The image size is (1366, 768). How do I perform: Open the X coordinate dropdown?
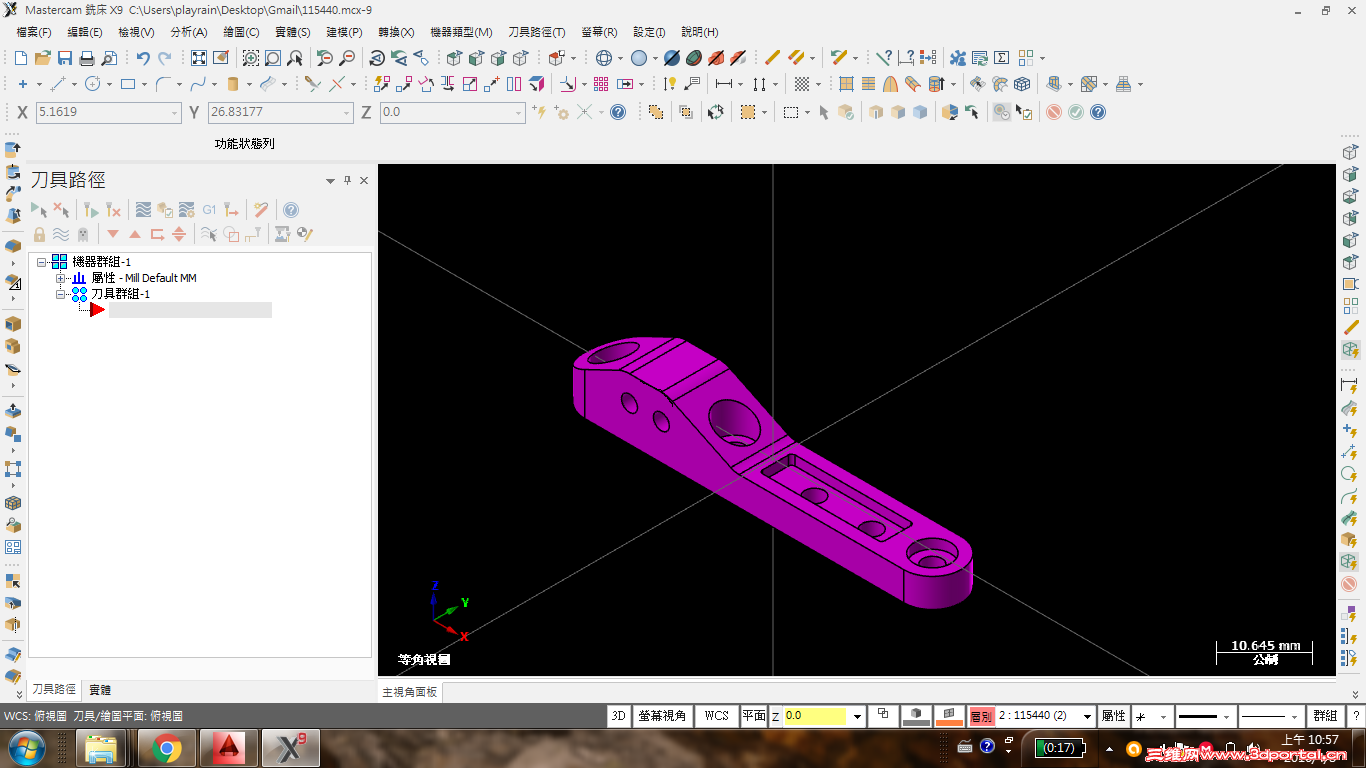[175, 112]
